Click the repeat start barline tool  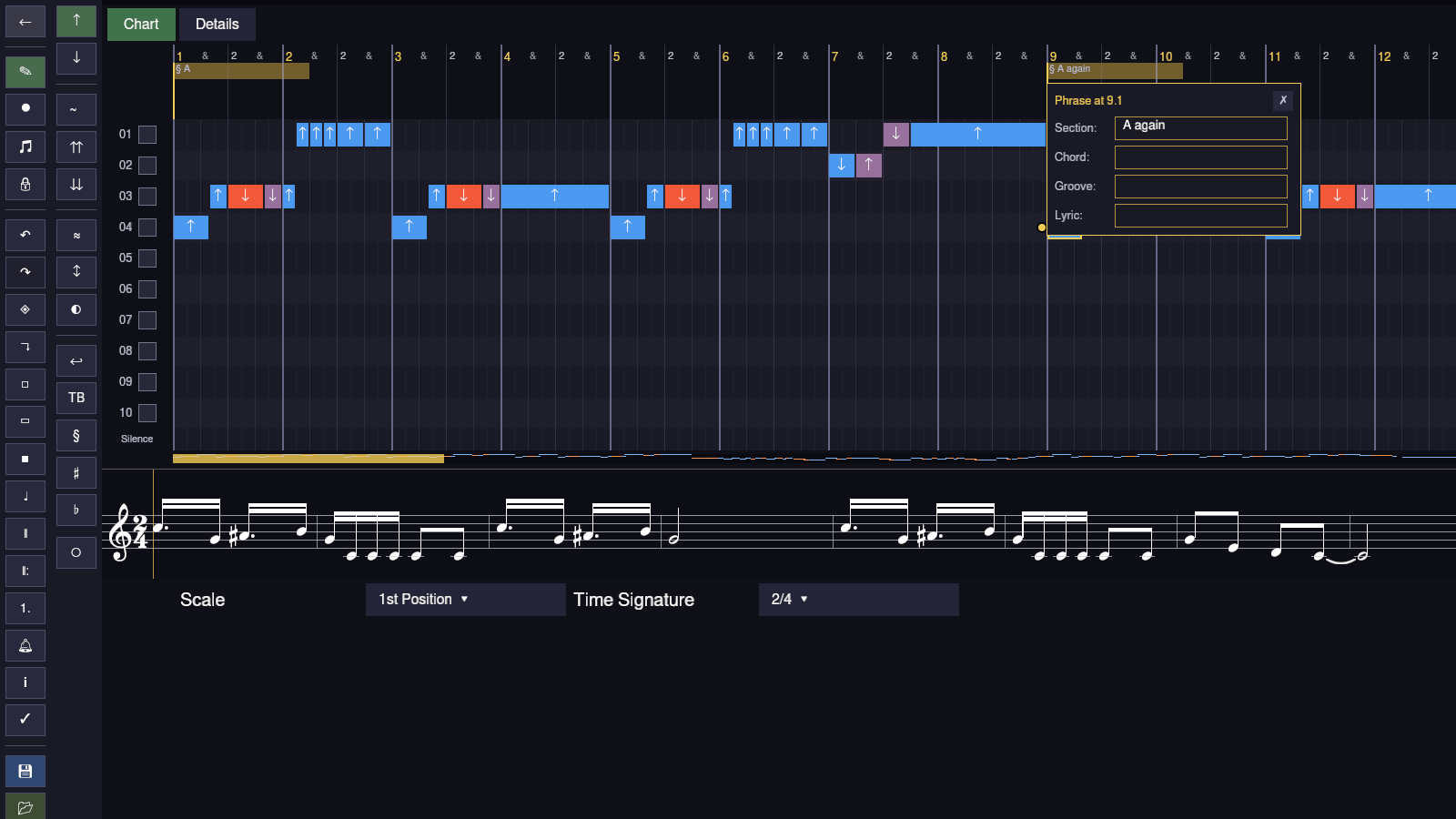tap(25, 571)
